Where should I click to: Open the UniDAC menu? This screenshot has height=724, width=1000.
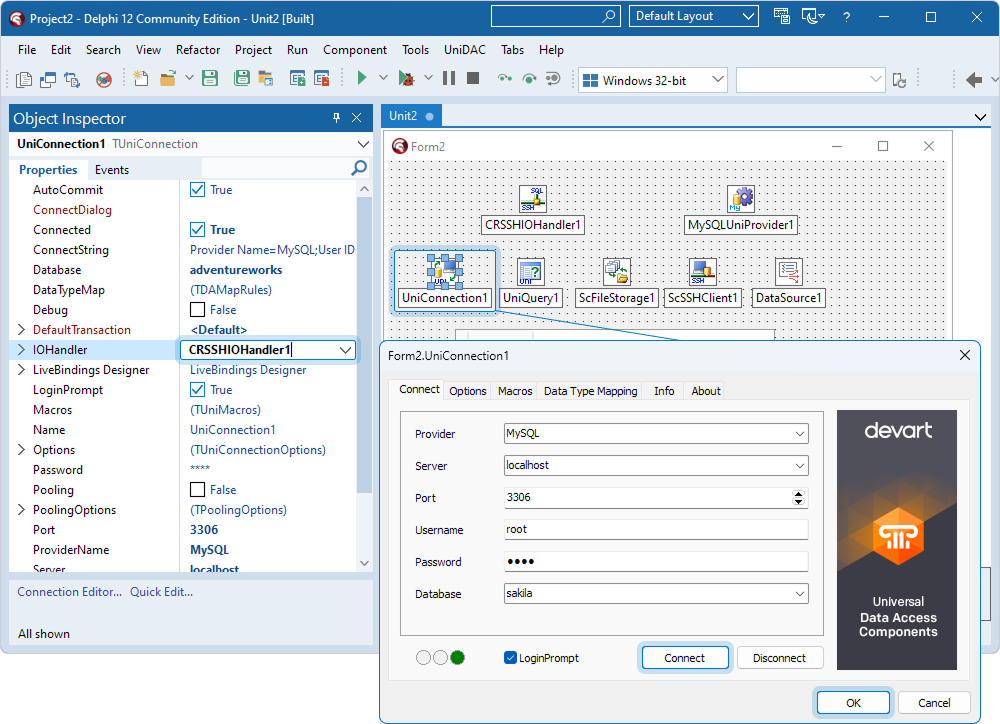tap(464, 49)
